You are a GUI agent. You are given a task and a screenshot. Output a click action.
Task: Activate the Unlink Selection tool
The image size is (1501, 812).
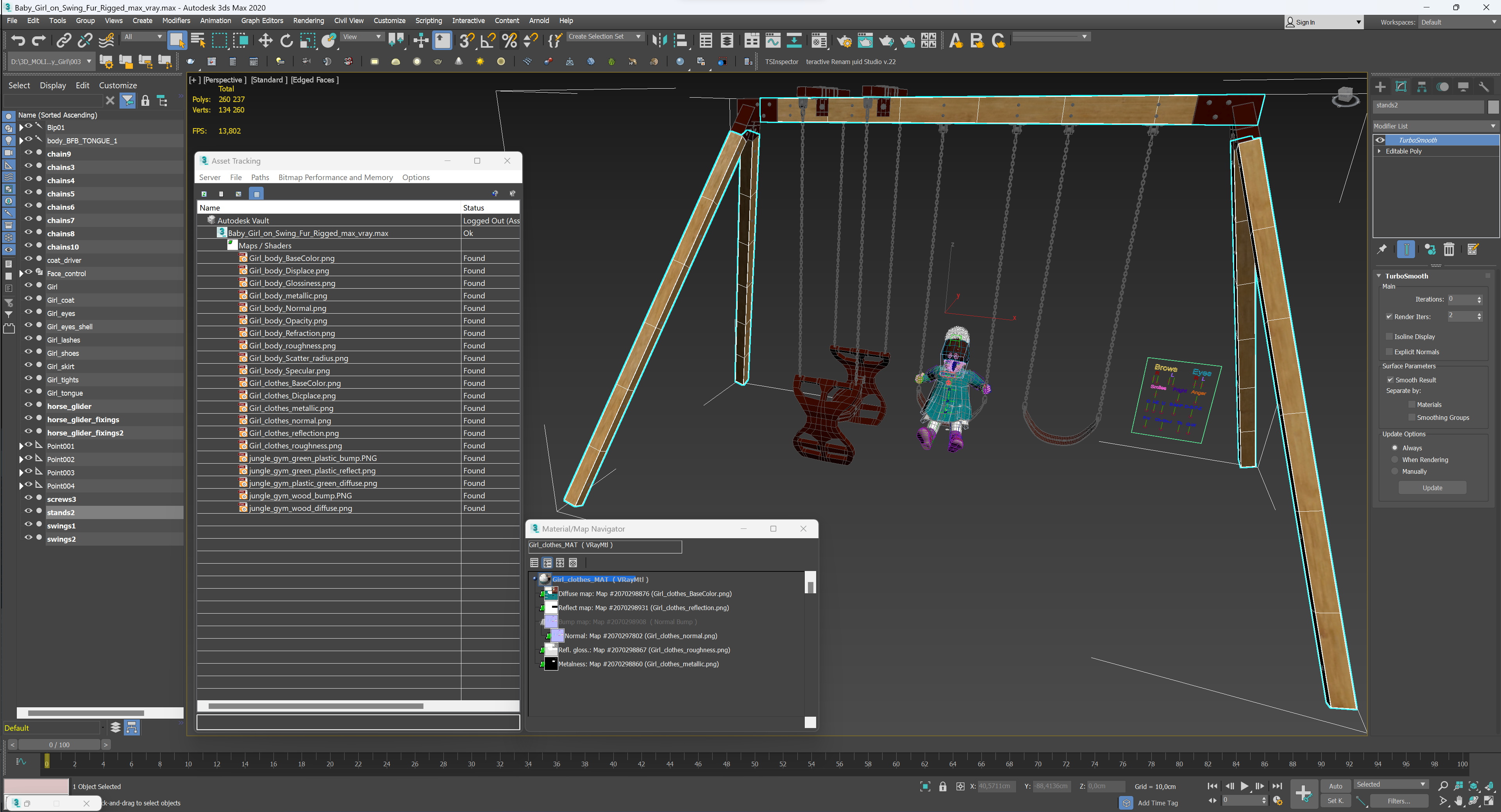click(x=85, y=40)
